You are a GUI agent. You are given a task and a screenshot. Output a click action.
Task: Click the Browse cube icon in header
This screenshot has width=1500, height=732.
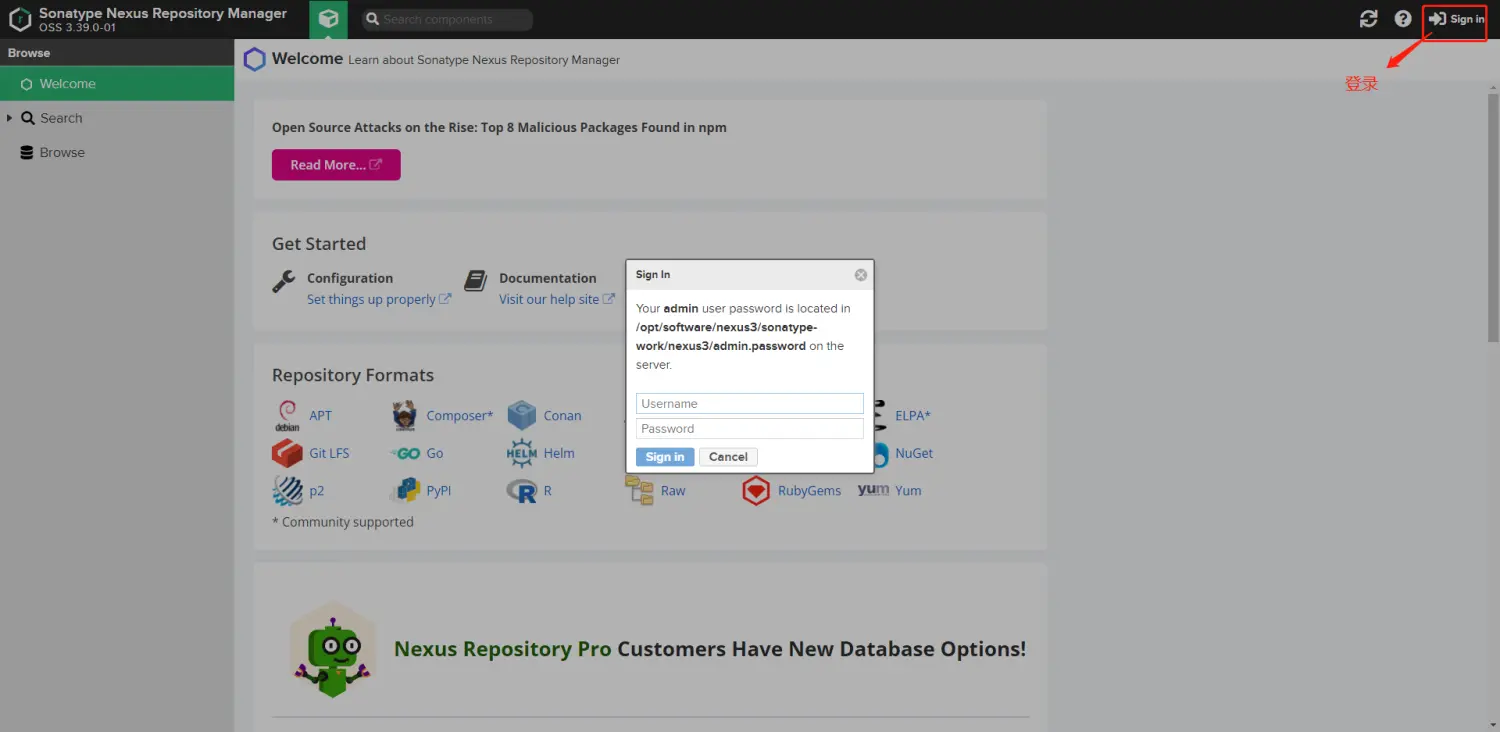[x=328, y=19]
